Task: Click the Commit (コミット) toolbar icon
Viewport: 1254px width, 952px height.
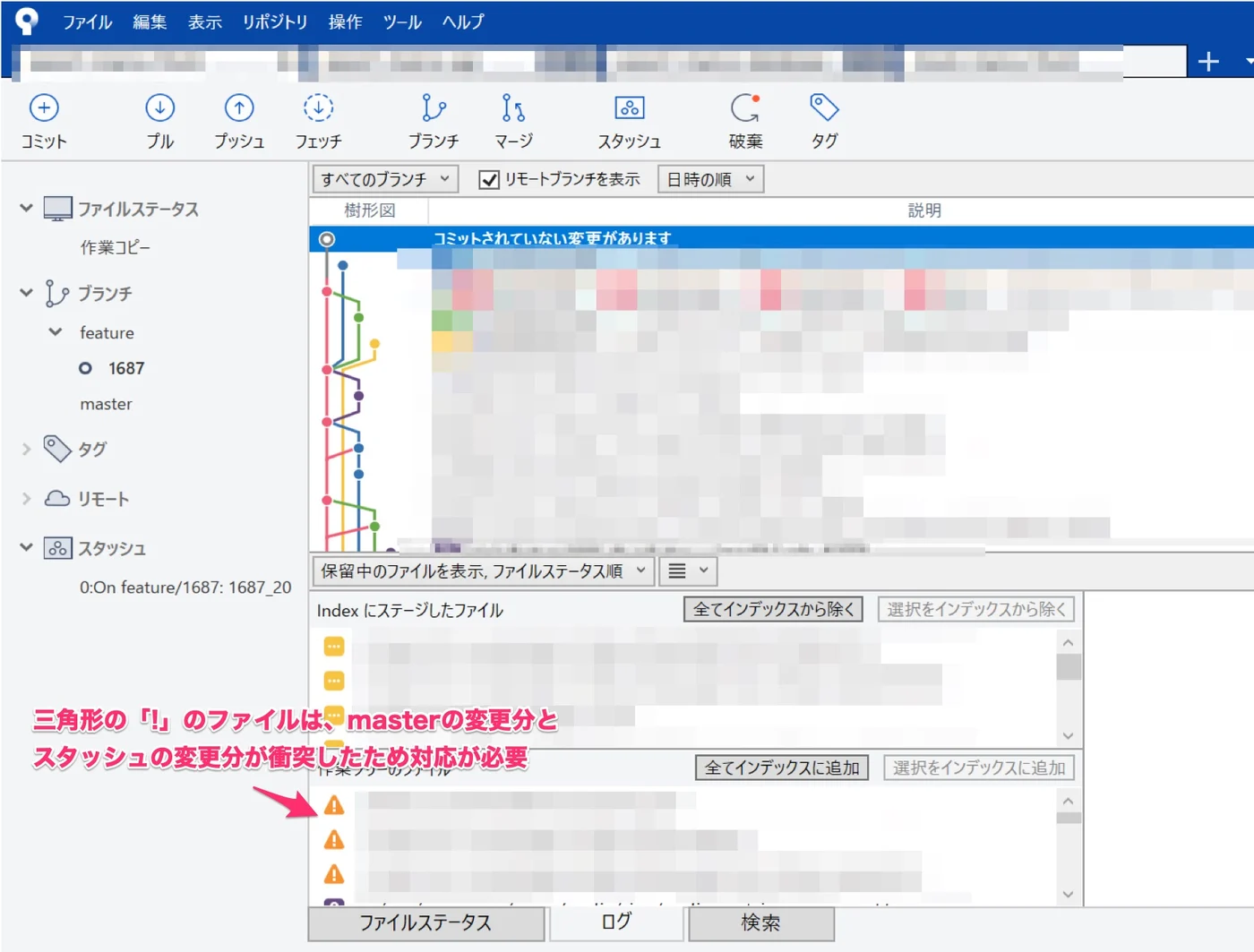Action: 44,108
